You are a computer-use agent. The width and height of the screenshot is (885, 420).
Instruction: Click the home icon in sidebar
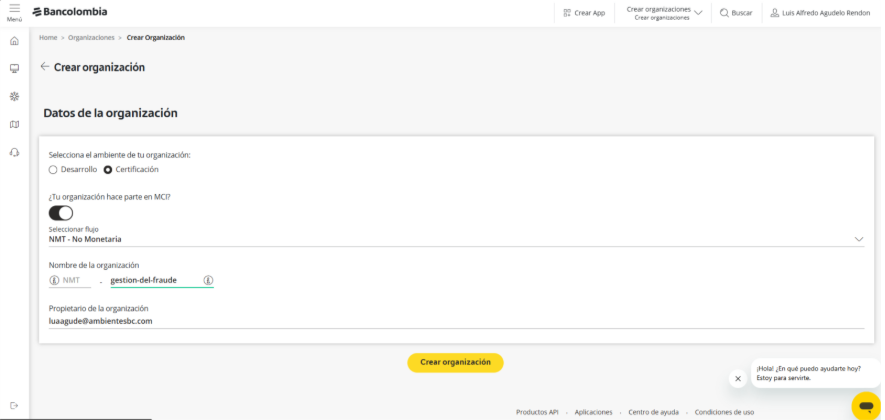(x=14, y=41)
